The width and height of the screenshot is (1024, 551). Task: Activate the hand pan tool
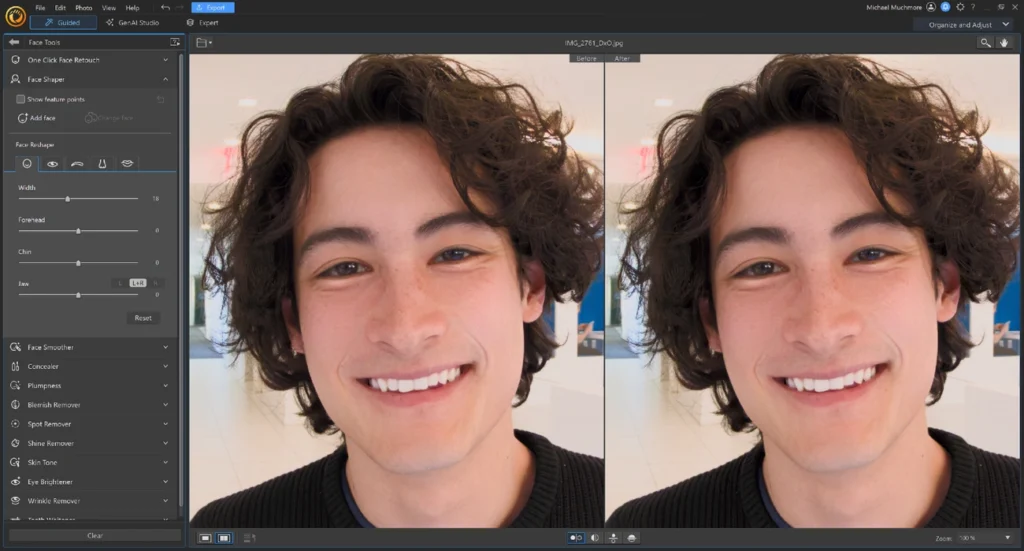tap(1004, 43)
